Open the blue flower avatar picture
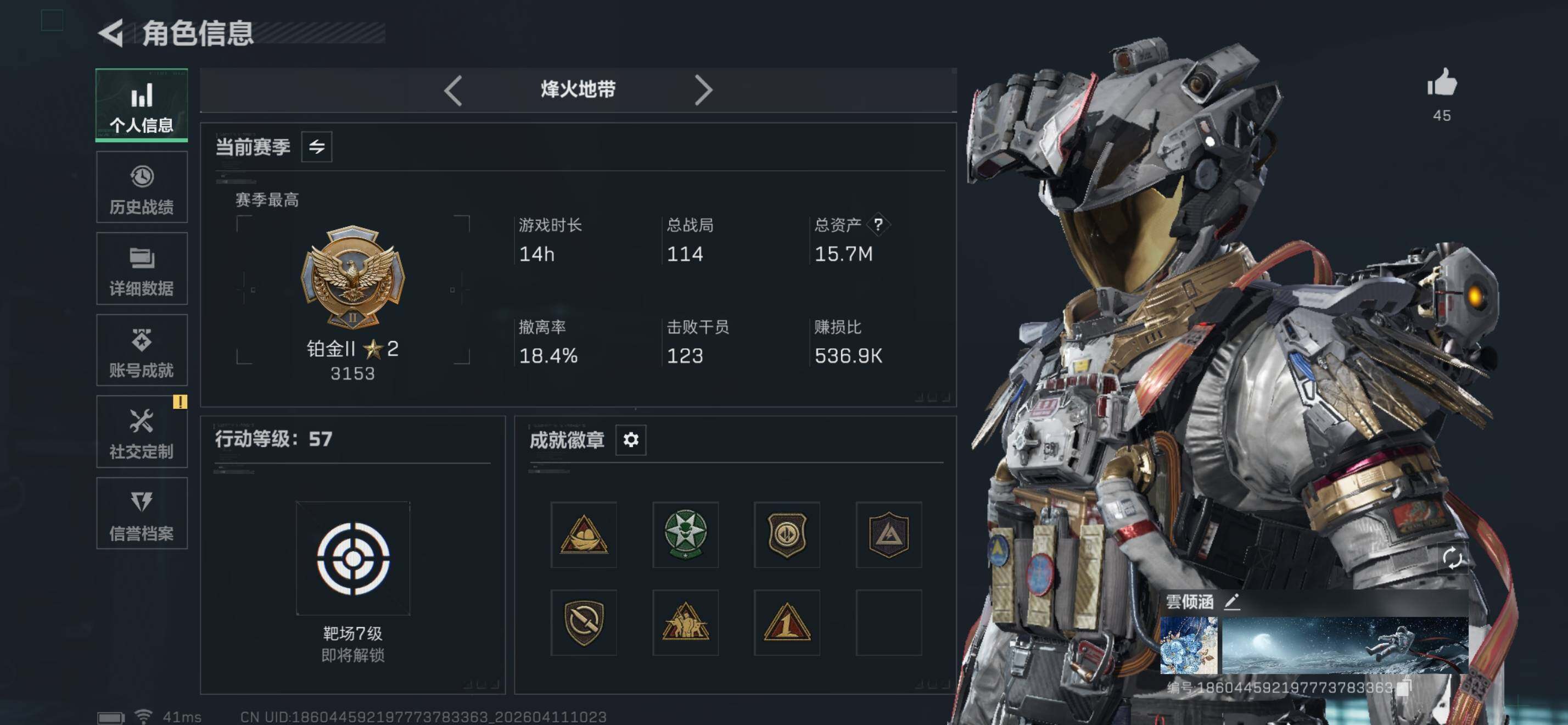Image resolution: width=1568 pixels, height=725 pixels. coord(1189,645)
